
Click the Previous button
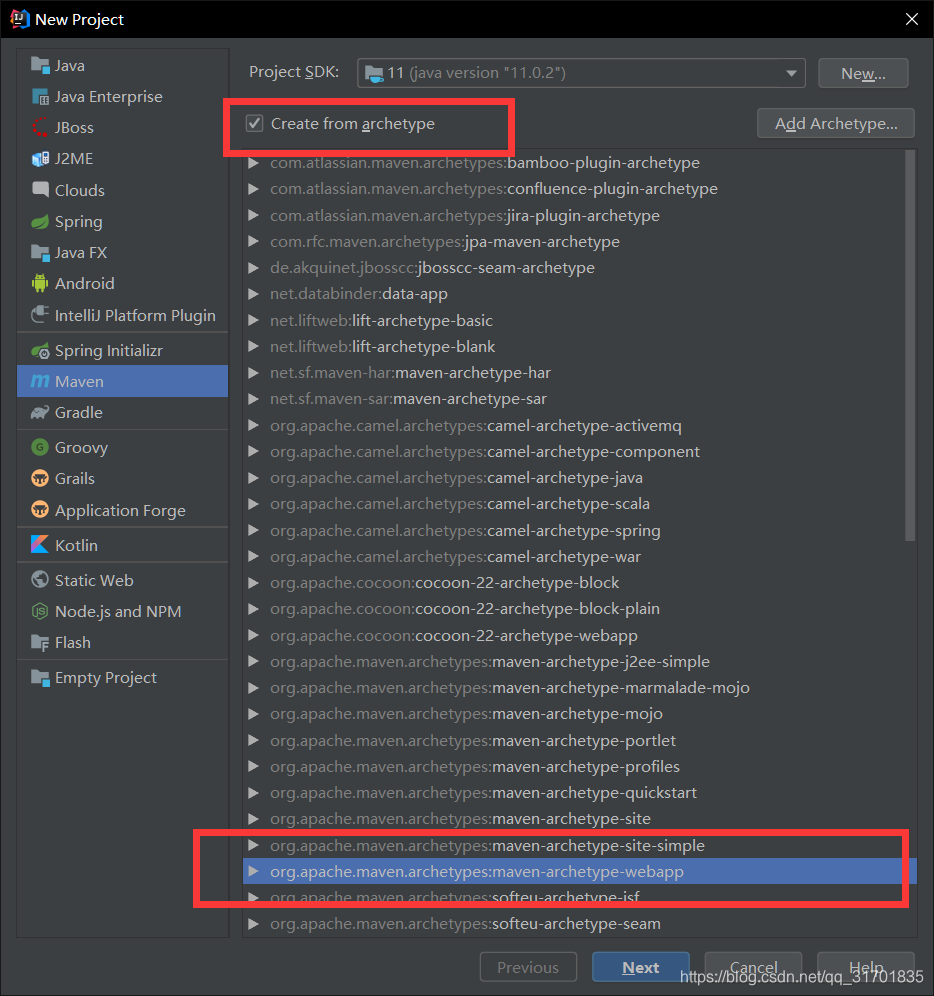(x=528, y=967)
